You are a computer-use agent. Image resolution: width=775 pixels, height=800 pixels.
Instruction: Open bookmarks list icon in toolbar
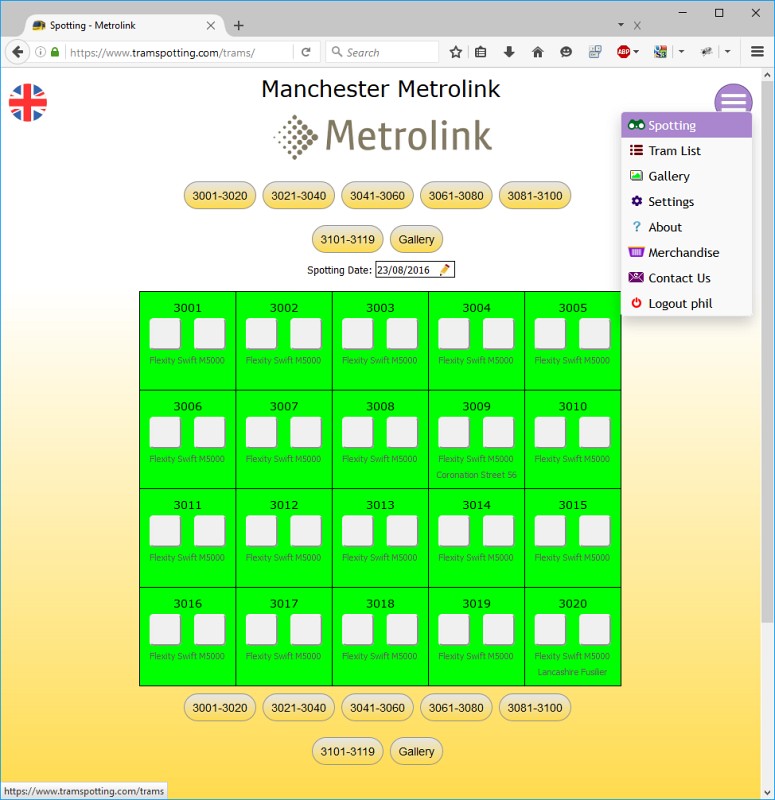coord(481,52)
